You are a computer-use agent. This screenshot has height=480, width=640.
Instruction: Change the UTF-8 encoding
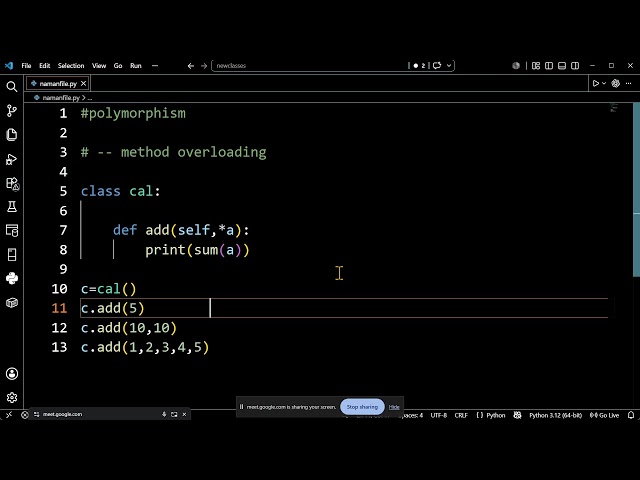[x=439, y=415]
